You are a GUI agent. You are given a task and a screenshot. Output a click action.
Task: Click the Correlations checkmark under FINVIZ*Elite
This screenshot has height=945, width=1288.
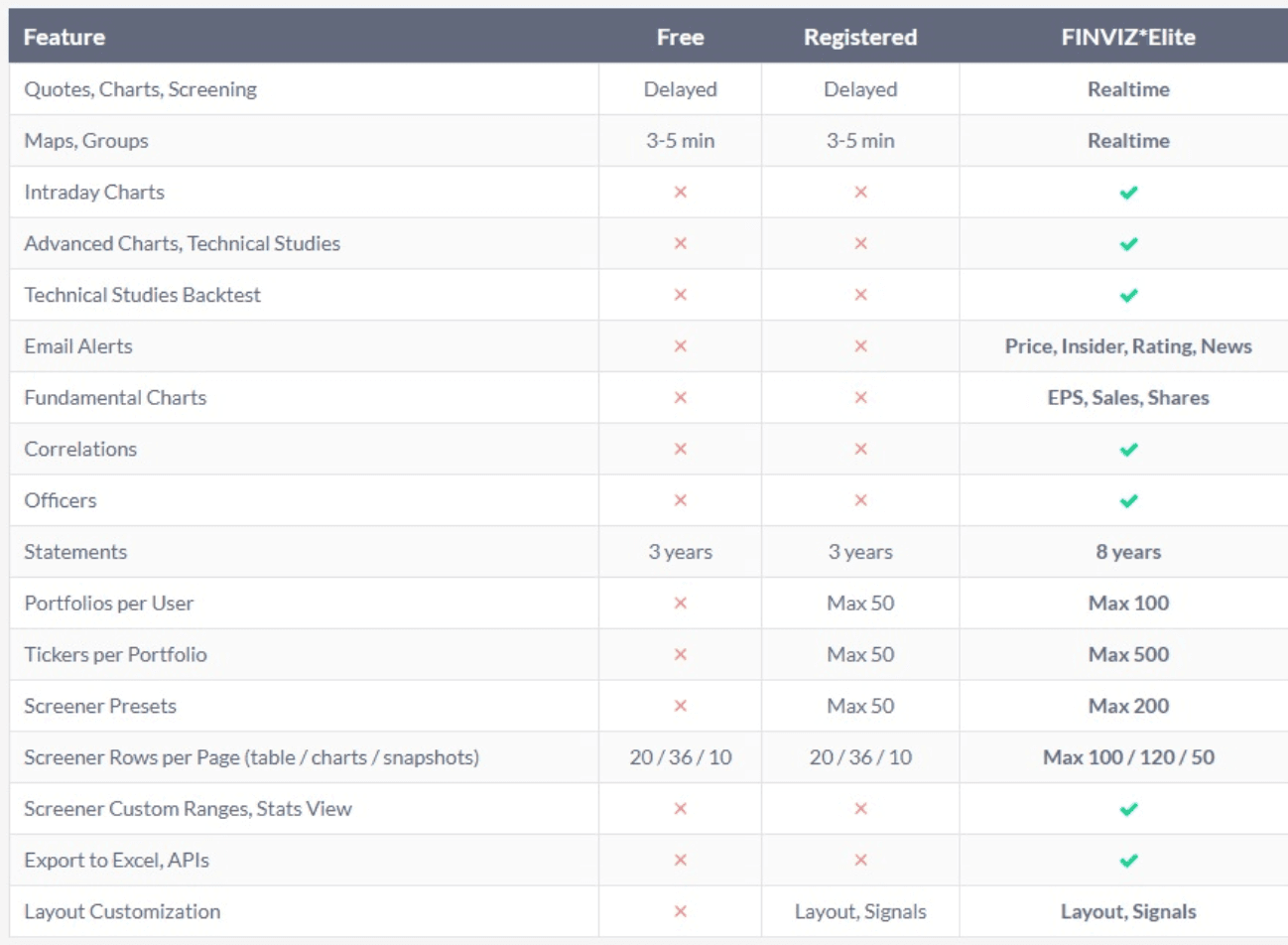click(x=1128, y=449)
